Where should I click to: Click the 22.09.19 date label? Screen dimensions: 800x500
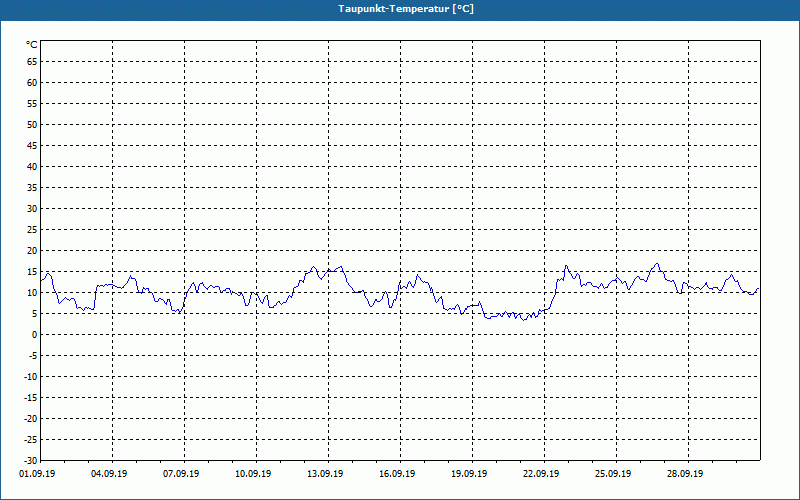(541, 473)
